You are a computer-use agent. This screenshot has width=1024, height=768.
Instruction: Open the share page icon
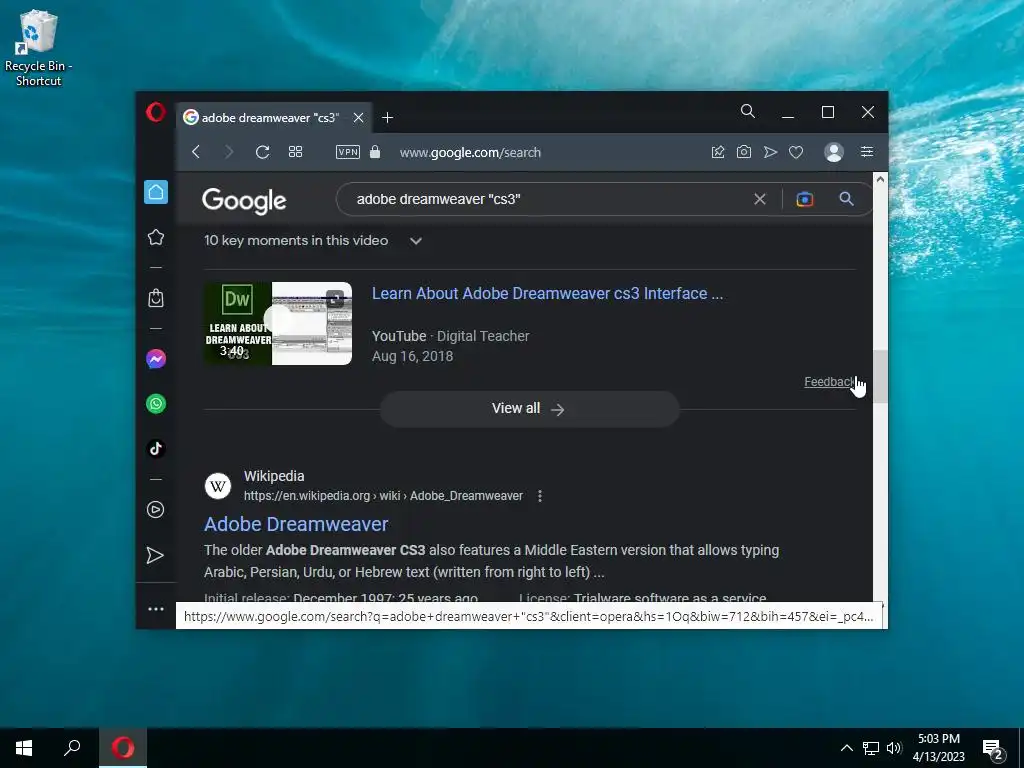[x=718, y=152]
